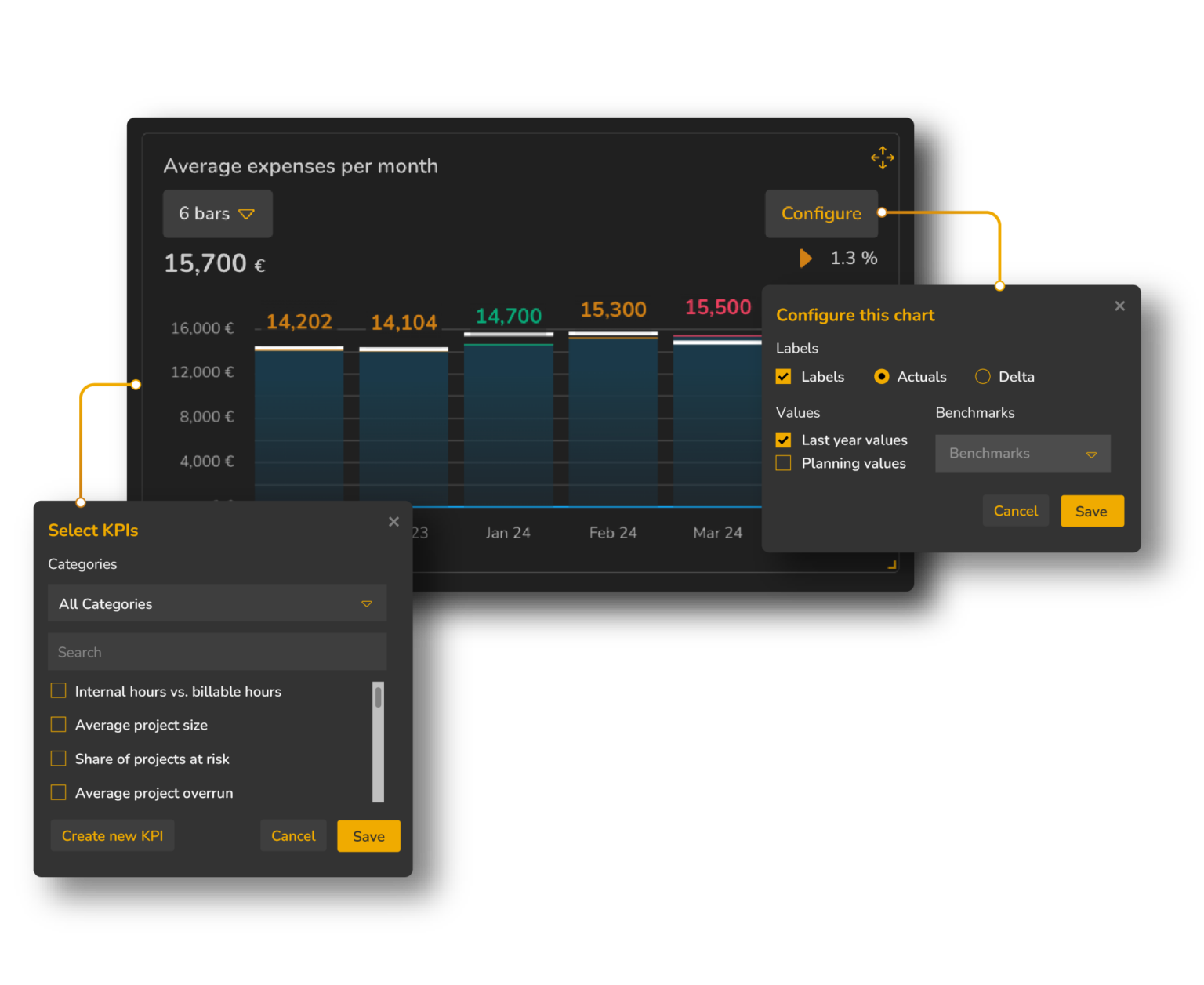Open the Benchmarks dropdown
The image size is (1204, 985).
pyautogui.click(x=1023, y=453)
